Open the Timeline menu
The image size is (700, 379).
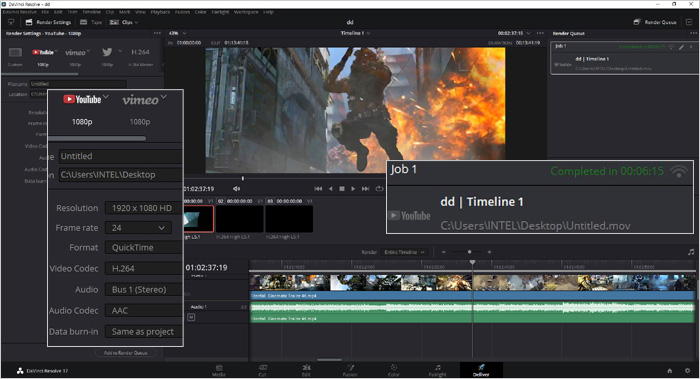pos(92,12)
